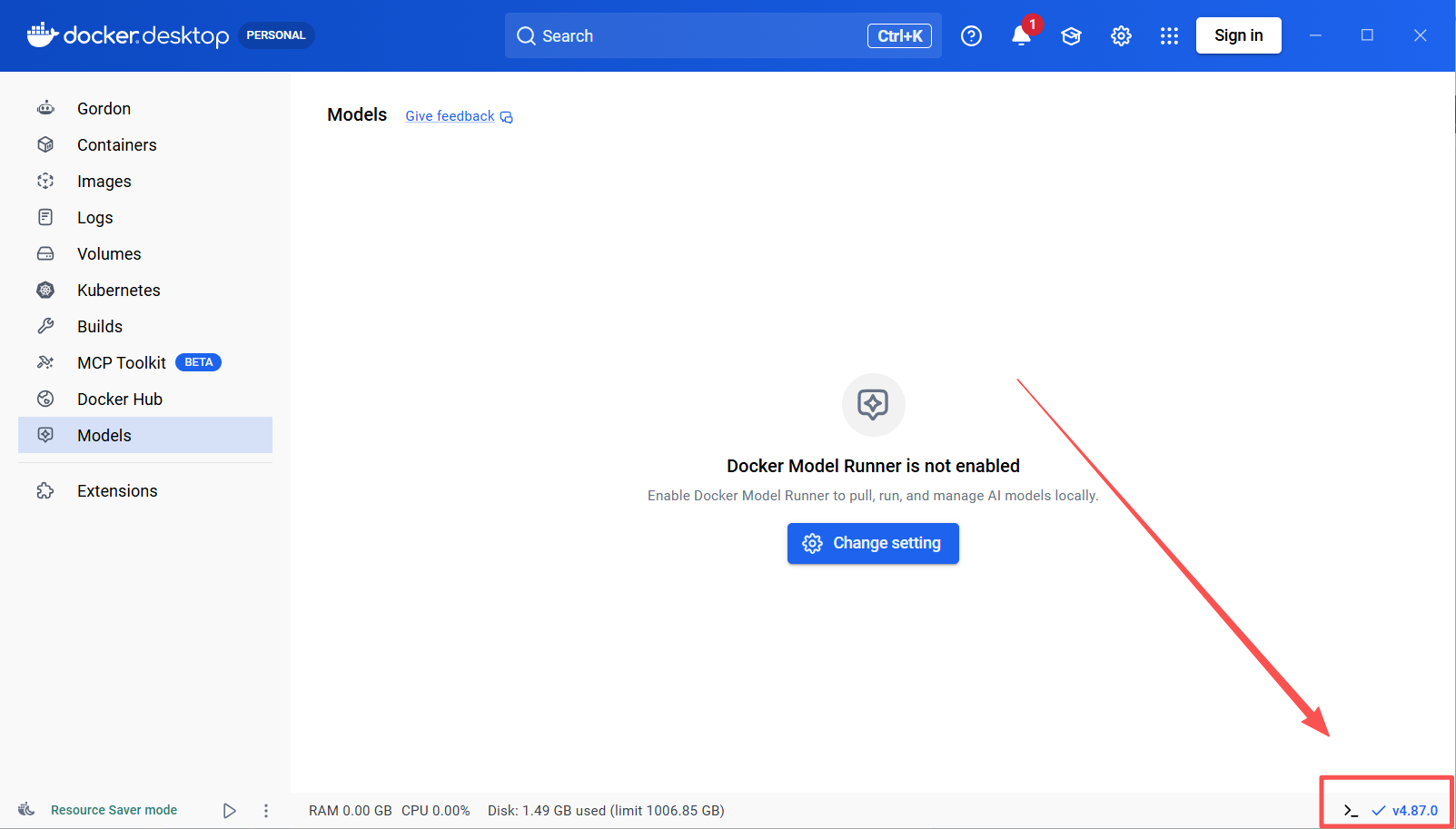
Task: Click the Disk usage status text
Action: click(x=606, y=811)
